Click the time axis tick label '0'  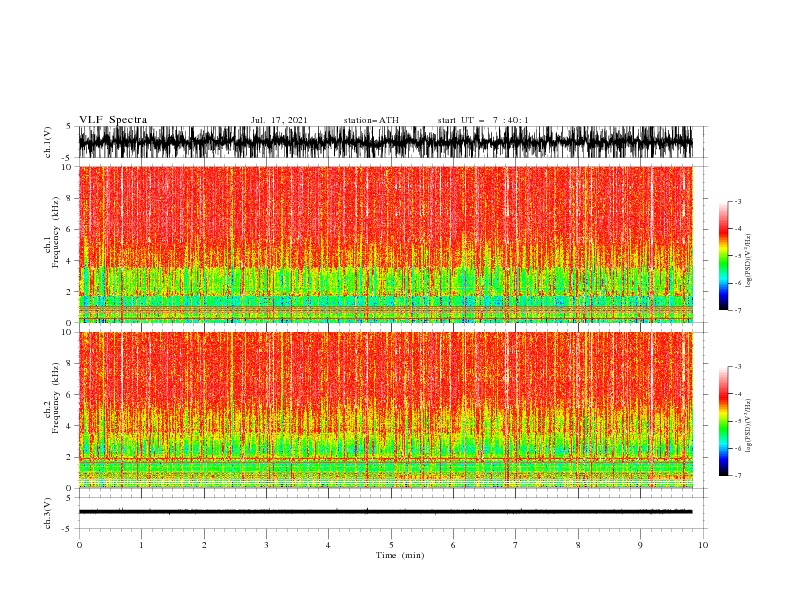point(79,545)
